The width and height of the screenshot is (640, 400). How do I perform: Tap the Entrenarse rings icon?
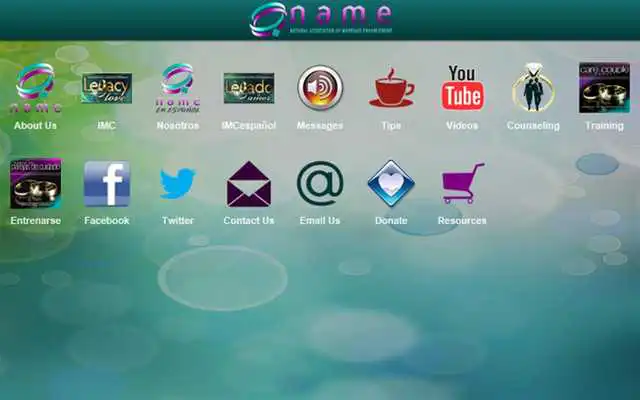(x=36, y=183)
